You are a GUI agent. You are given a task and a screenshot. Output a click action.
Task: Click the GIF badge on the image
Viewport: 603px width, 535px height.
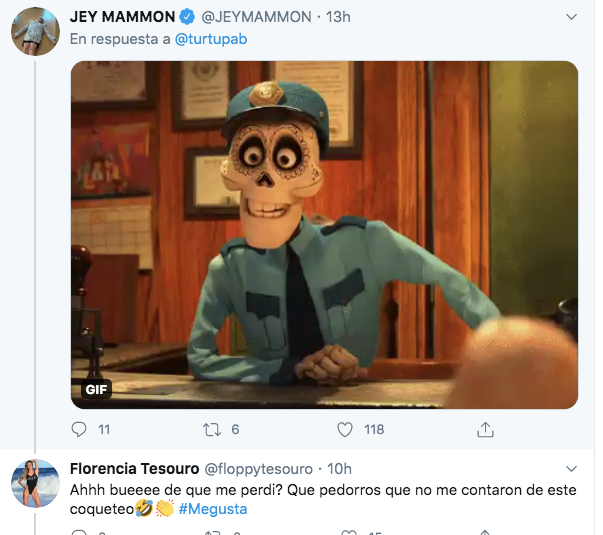96,389
